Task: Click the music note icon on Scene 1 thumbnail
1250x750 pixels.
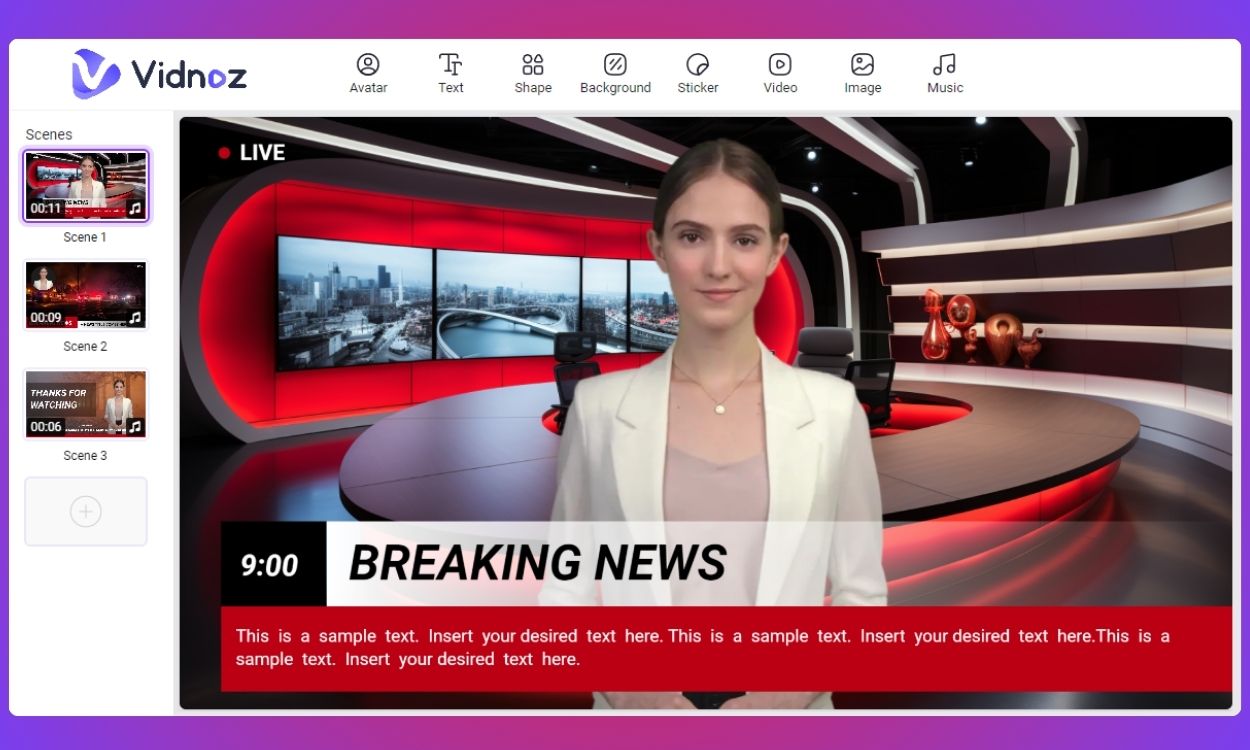Action: click(137, 209)
